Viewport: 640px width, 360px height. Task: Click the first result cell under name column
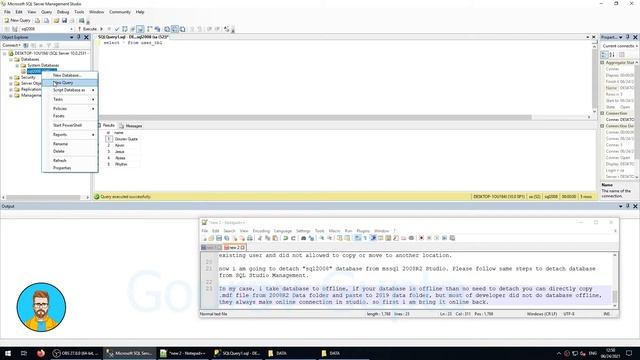coord(126,139)
